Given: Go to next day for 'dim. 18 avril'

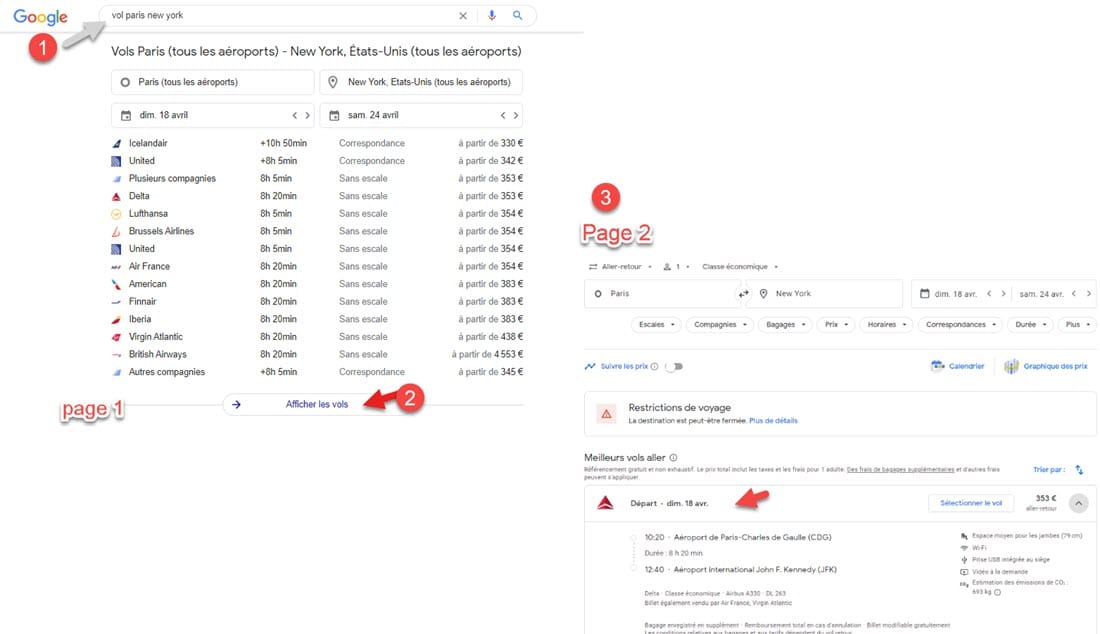Looking at the screenshot, I should pos(307,116).
